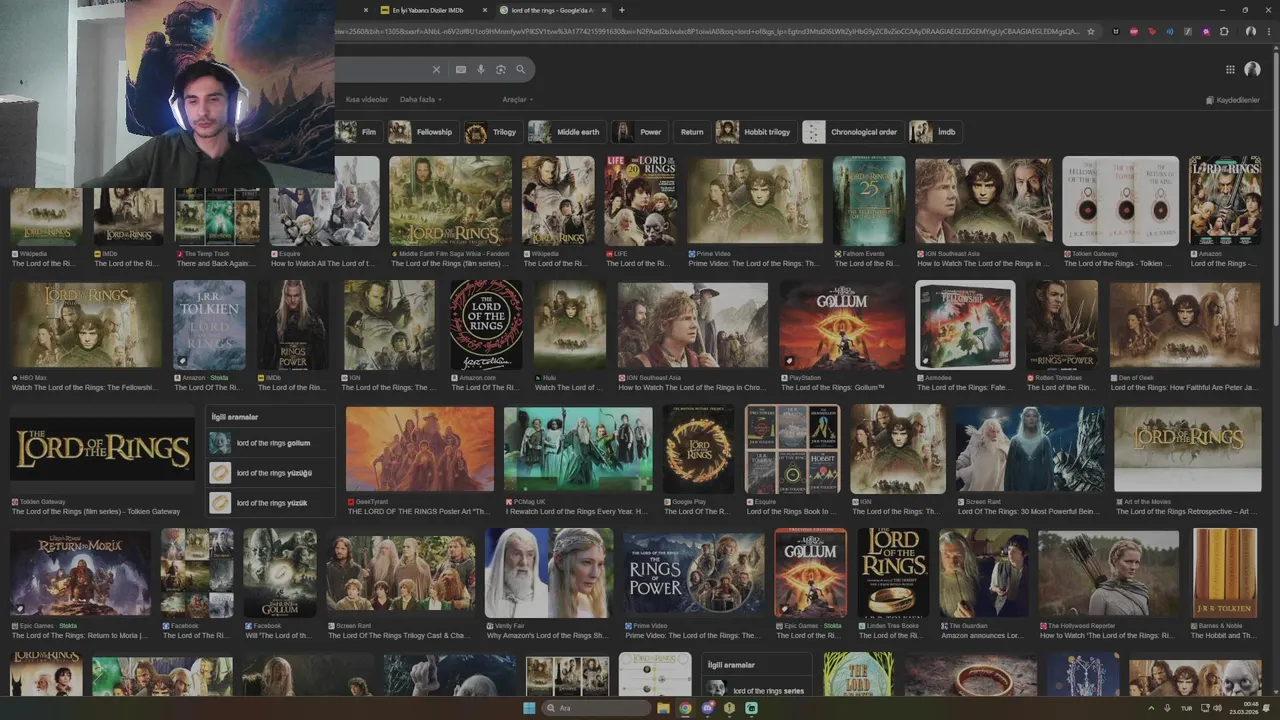Click the magnifier search submit icon
Image resolution: width=1280 pixels, height=720 pixels.
520,69
